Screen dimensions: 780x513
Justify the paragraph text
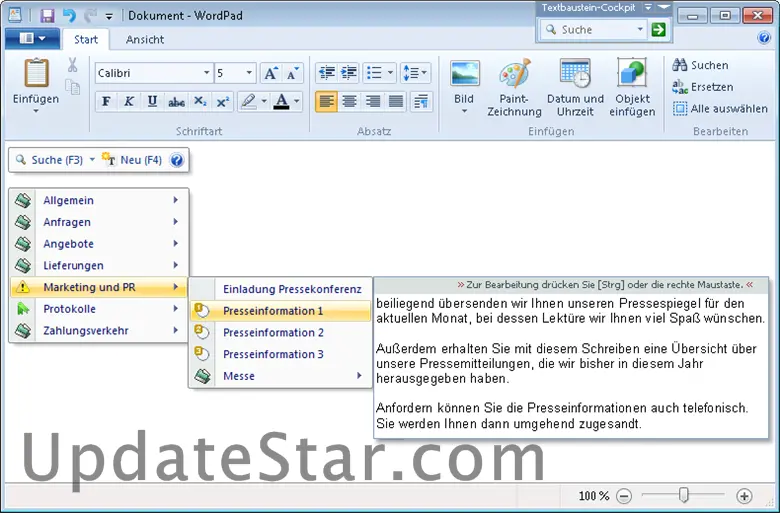click(x=396, y=102)
